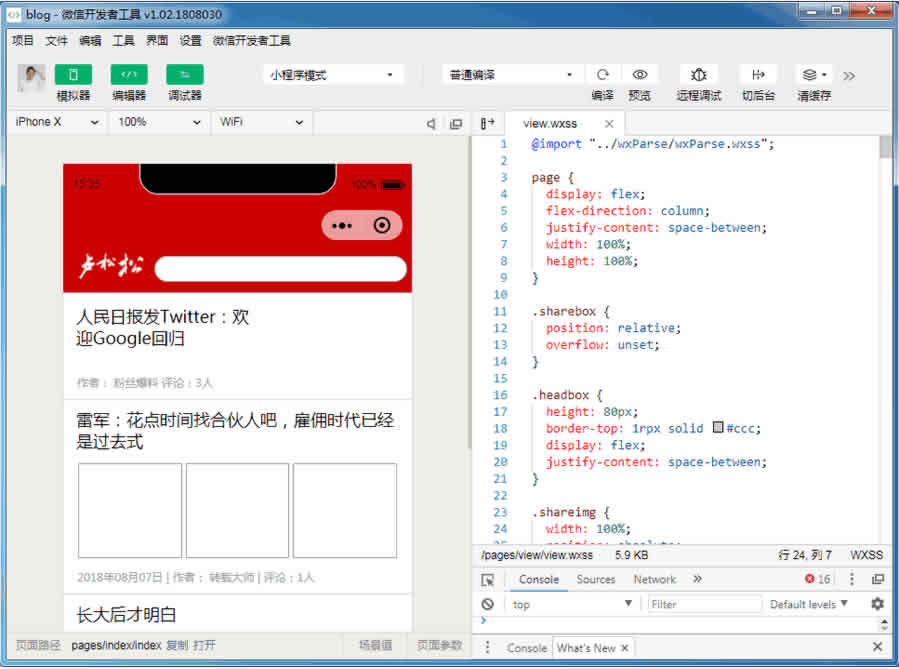Open article 人民日报发Twitter：欢迎Google回归
The height and width of the screenshot is (669, 899).
(163, 327)
